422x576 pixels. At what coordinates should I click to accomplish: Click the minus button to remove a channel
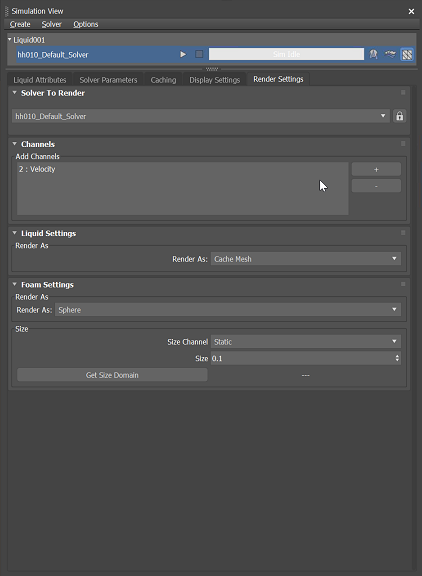tap(376, 186)
